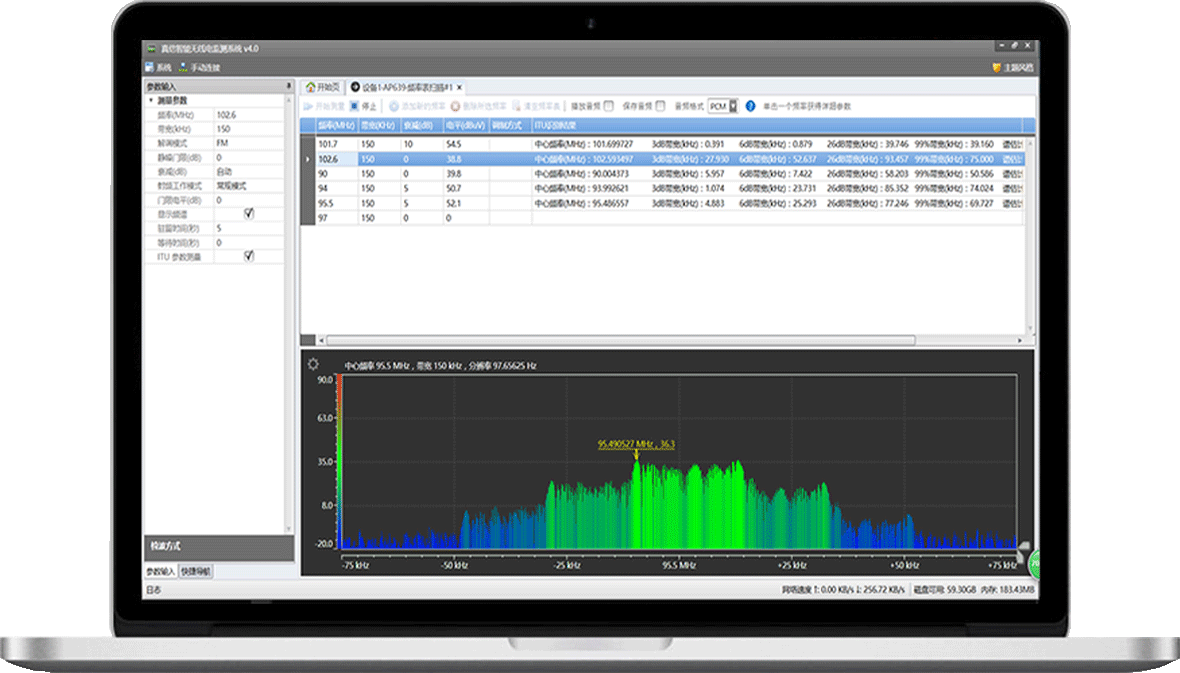Click the home icon on the start page tab
The height and width of the screenshot is (673, 1180).
click(310, 87)
